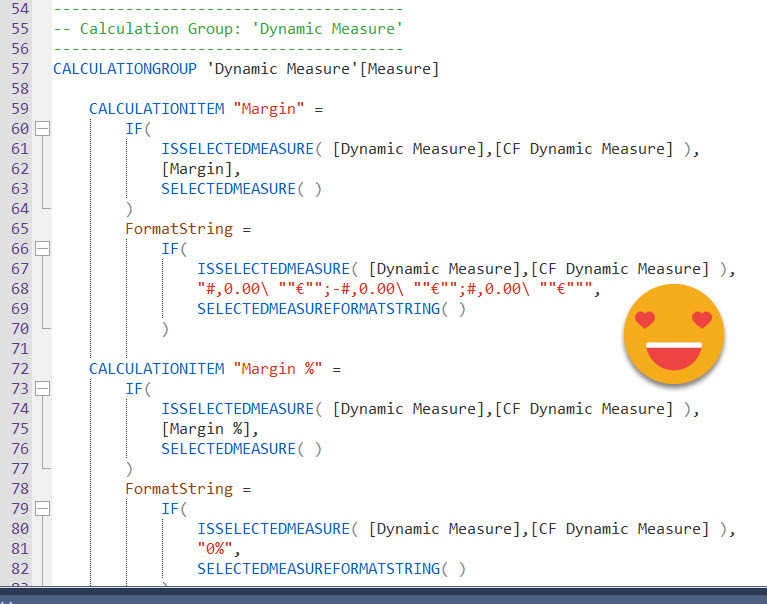Collapse the IF fold marker on line 79
This screenshot has height=604, width=767.
pos(42,509)
